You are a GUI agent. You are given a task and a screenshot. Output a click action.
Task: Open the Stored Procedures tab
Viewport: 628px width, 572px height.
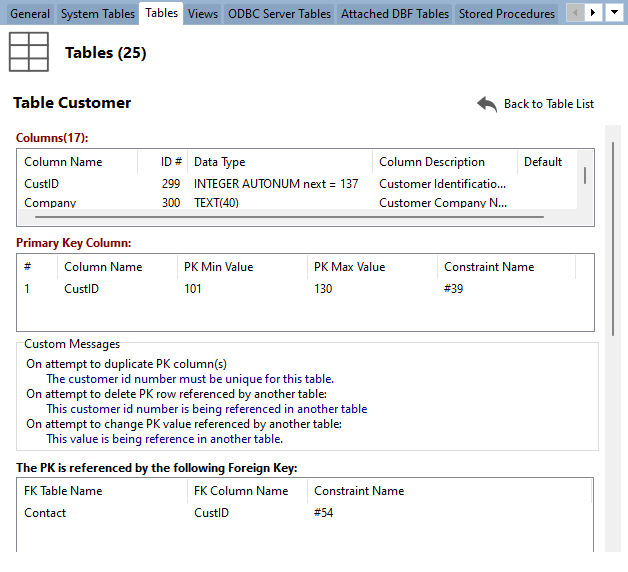(x=507, y=14)
